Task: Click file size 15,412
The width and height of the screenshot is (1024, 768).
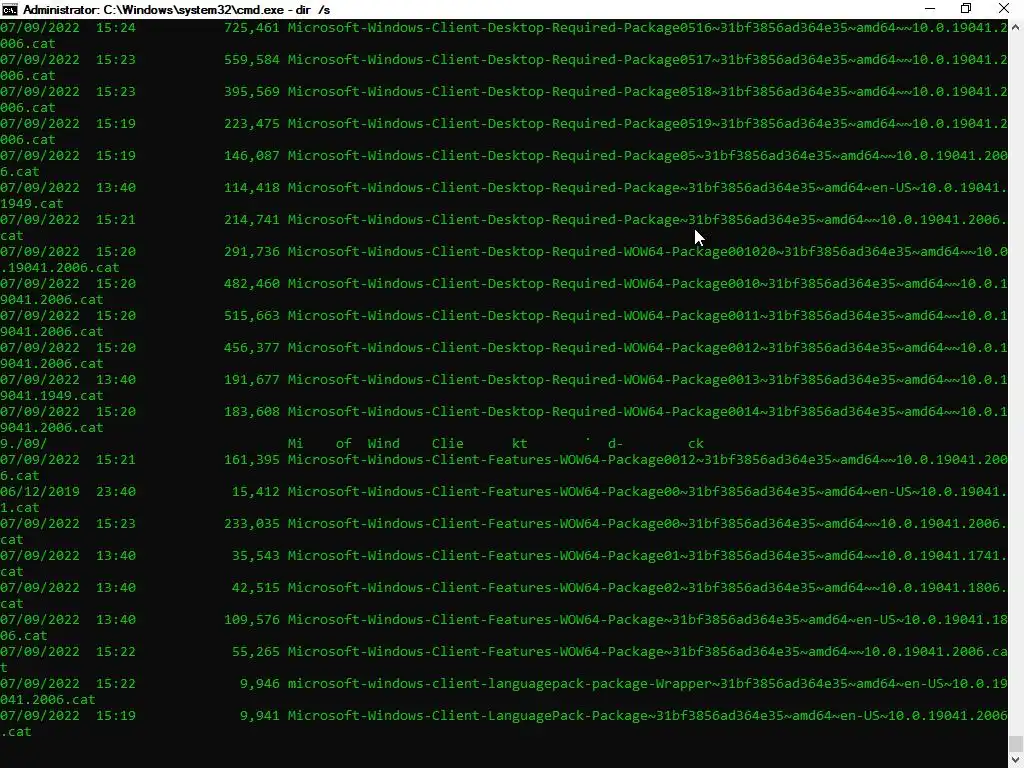Action: 255,492
